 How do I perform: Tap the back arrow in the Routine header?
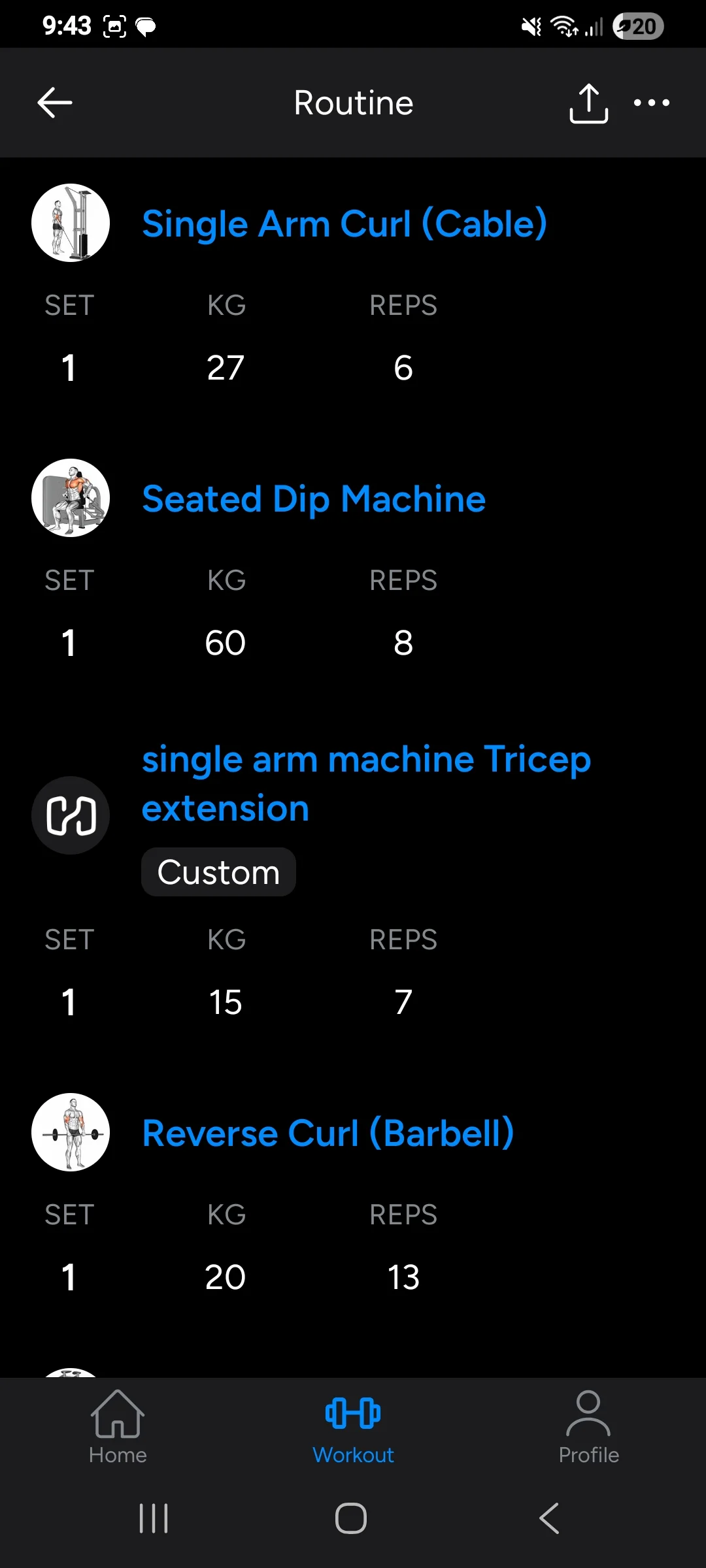55,103
